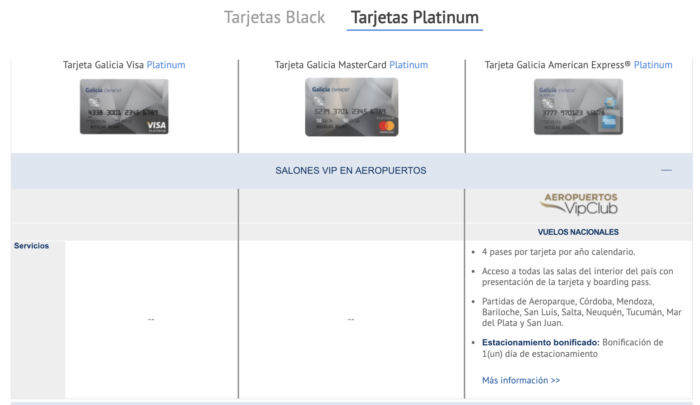Screen dimensions: 700x405
Task: Click the Platinum link beside Galicia MasterCard
Action: pyautogui.click(x=408, y=65)
